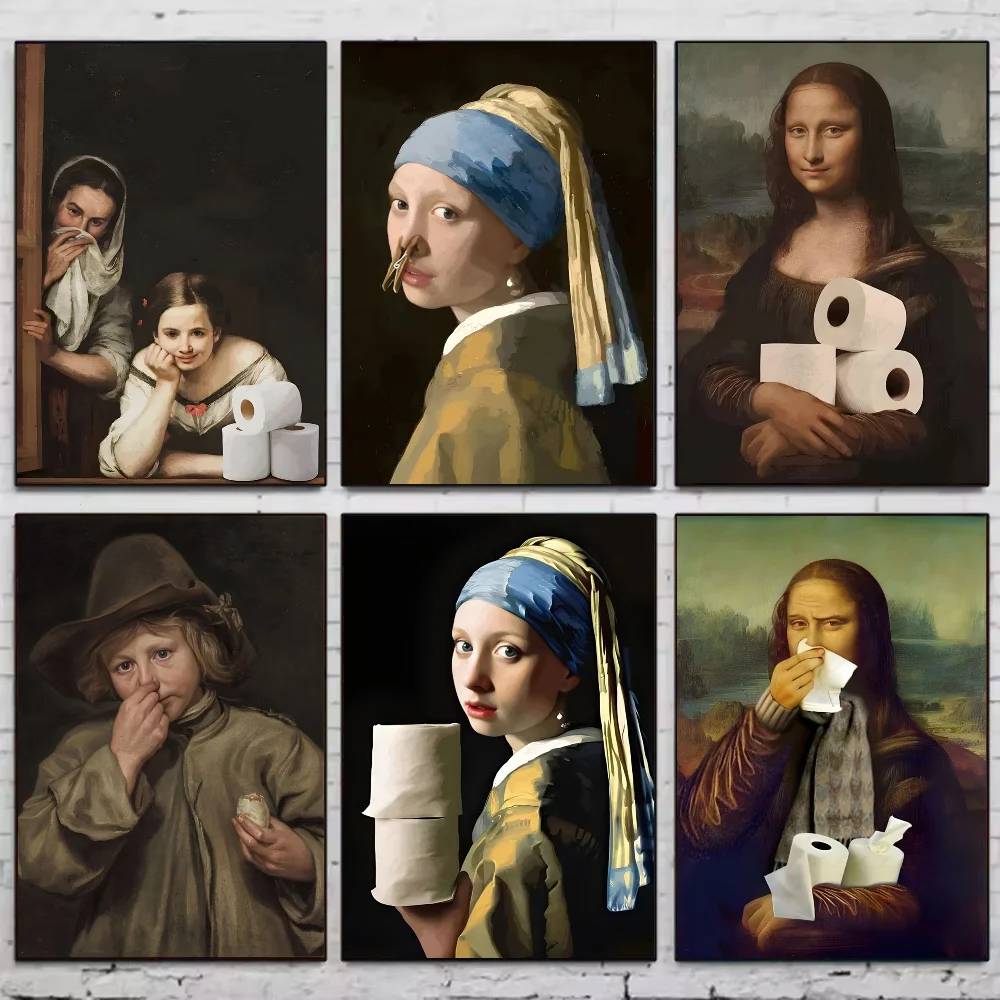Select the two women at window poster
This screenshot has height=1000, width=1000.
click(170, 263)
